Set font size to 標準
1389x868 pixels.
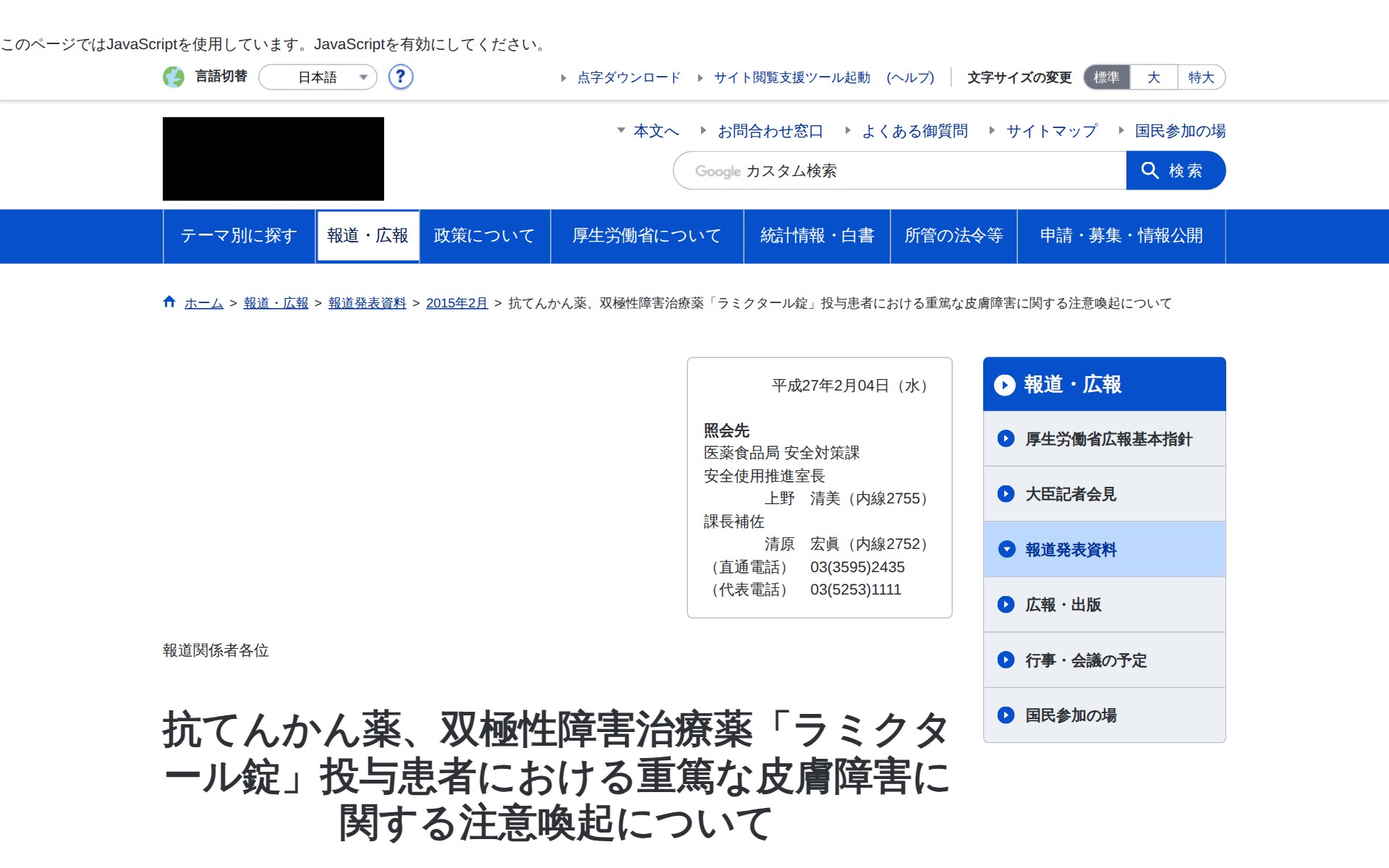[1106, 77]
